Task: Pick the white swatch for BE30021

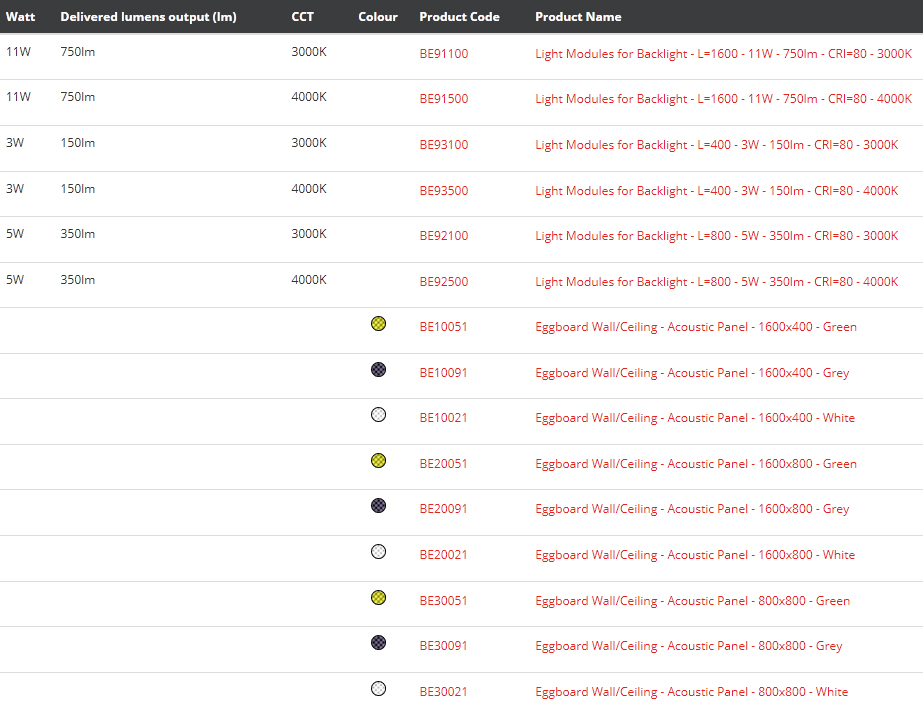Action: click(378, 689)
